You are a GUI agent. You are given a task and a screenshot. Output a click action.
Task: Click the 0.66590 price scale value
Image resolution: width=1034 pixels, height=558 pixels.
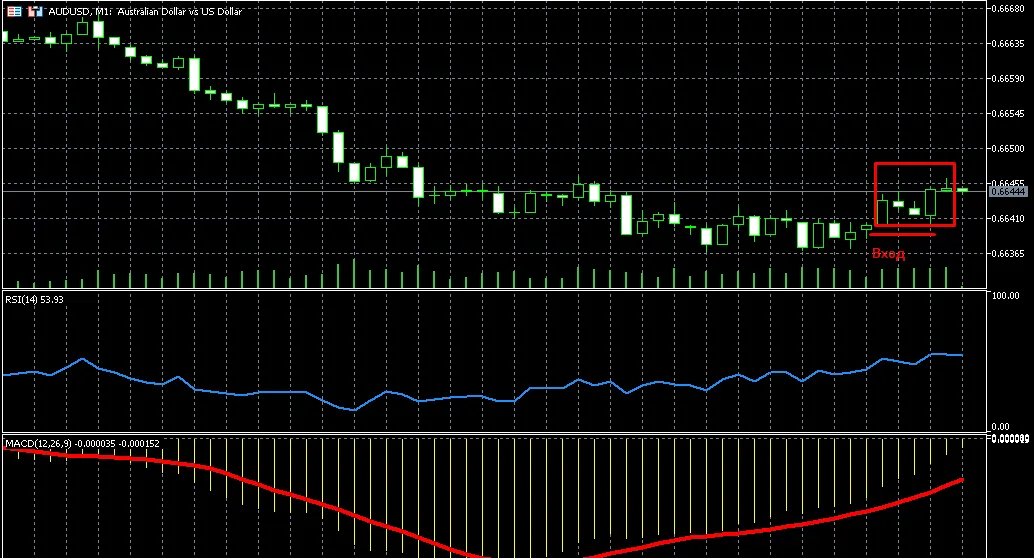1008,78
